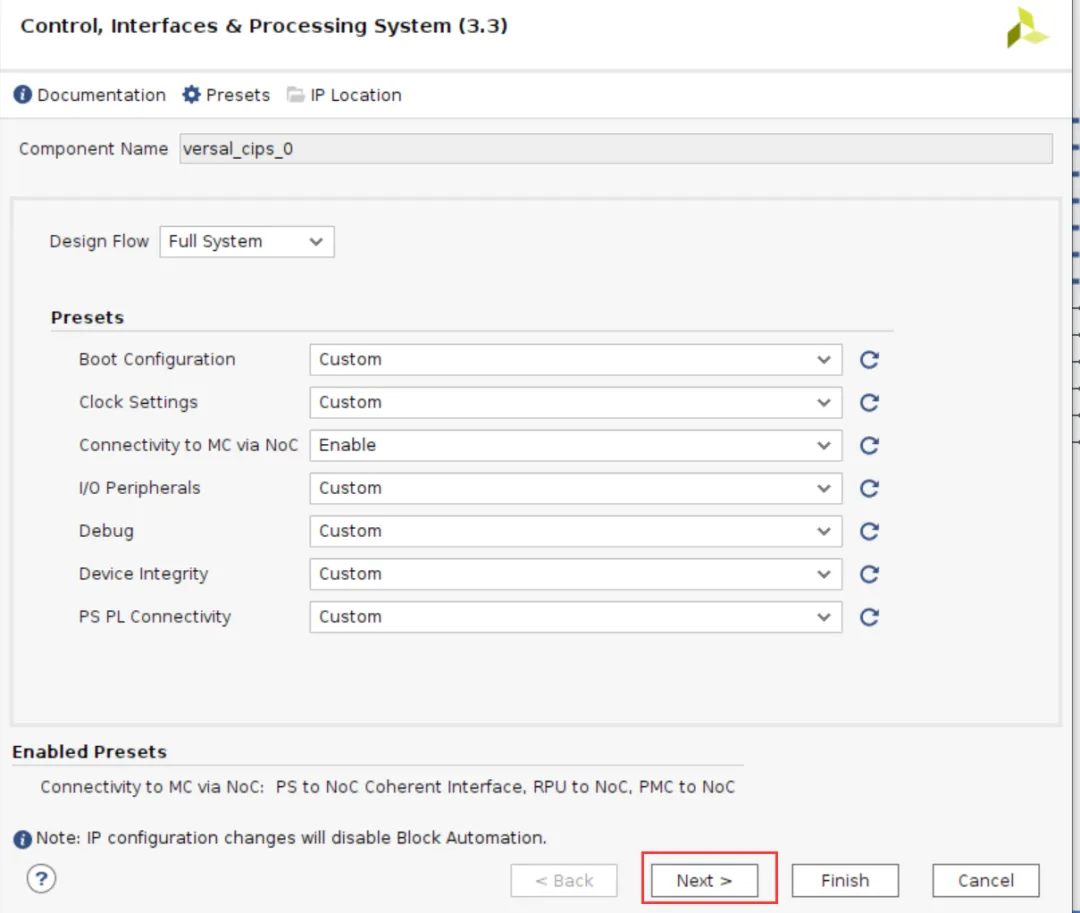Click the Component Name text field
This screenshot has width=1080, height=913.
click(615, 149)
